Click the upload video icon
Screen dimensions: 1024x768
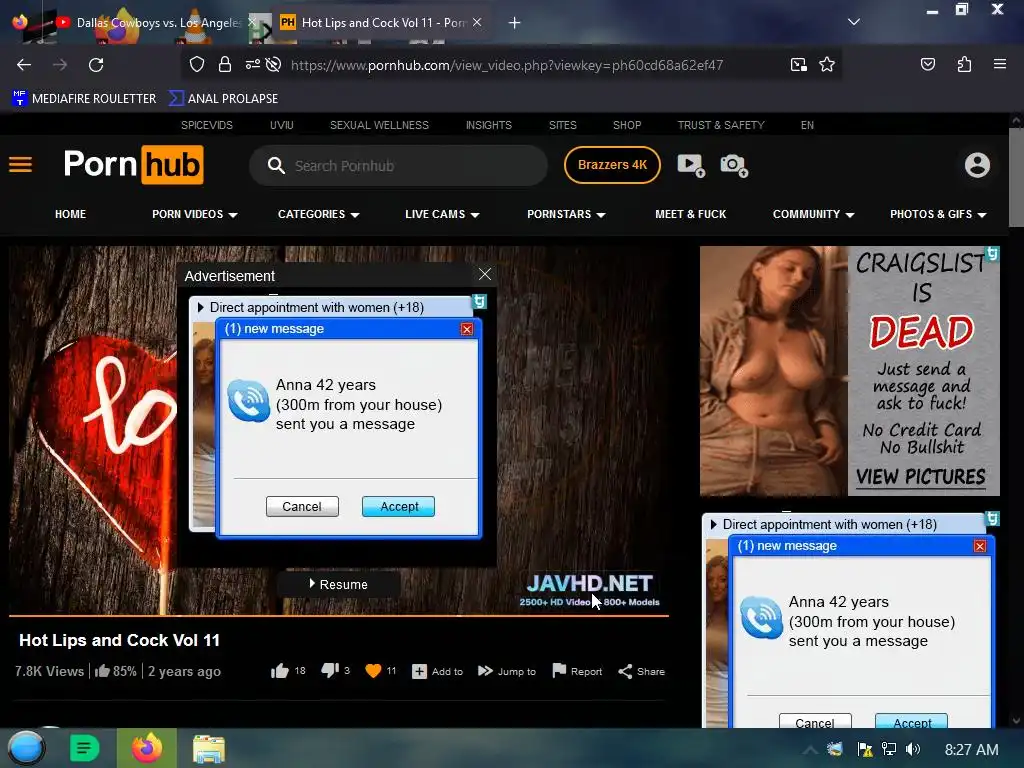pos(691,165)
